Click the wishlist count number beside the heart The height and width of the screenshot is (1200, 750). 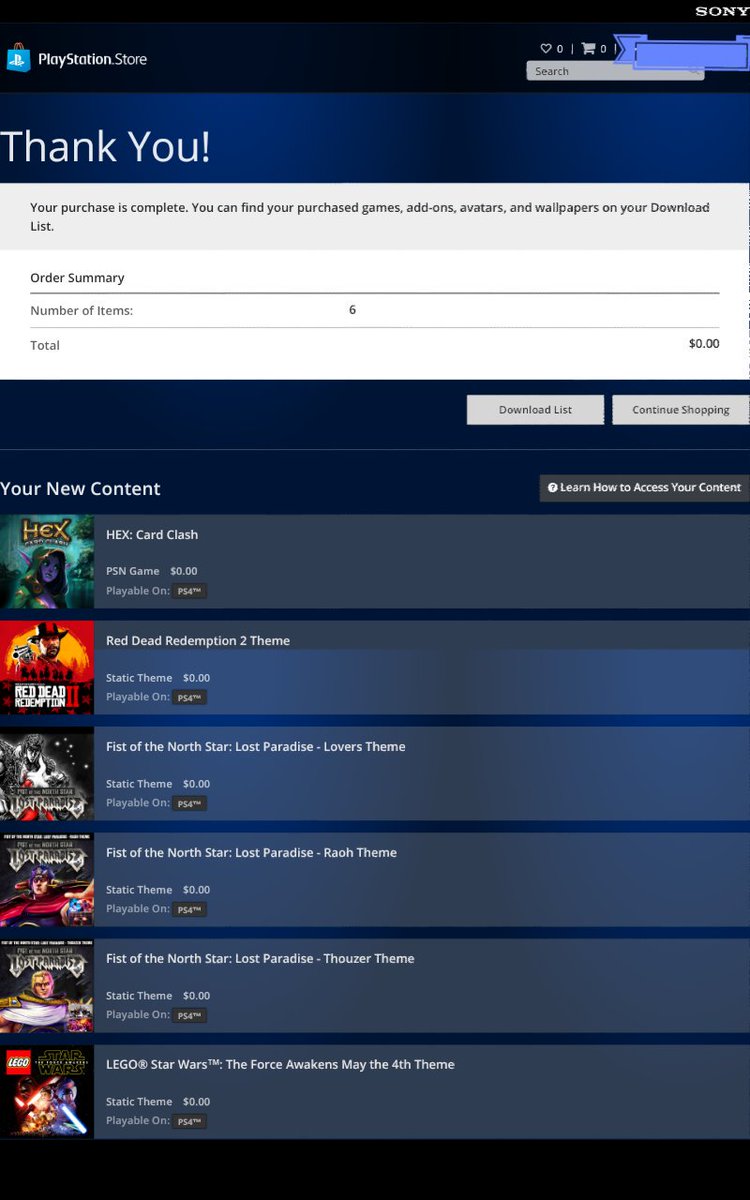tap(560, 48)
